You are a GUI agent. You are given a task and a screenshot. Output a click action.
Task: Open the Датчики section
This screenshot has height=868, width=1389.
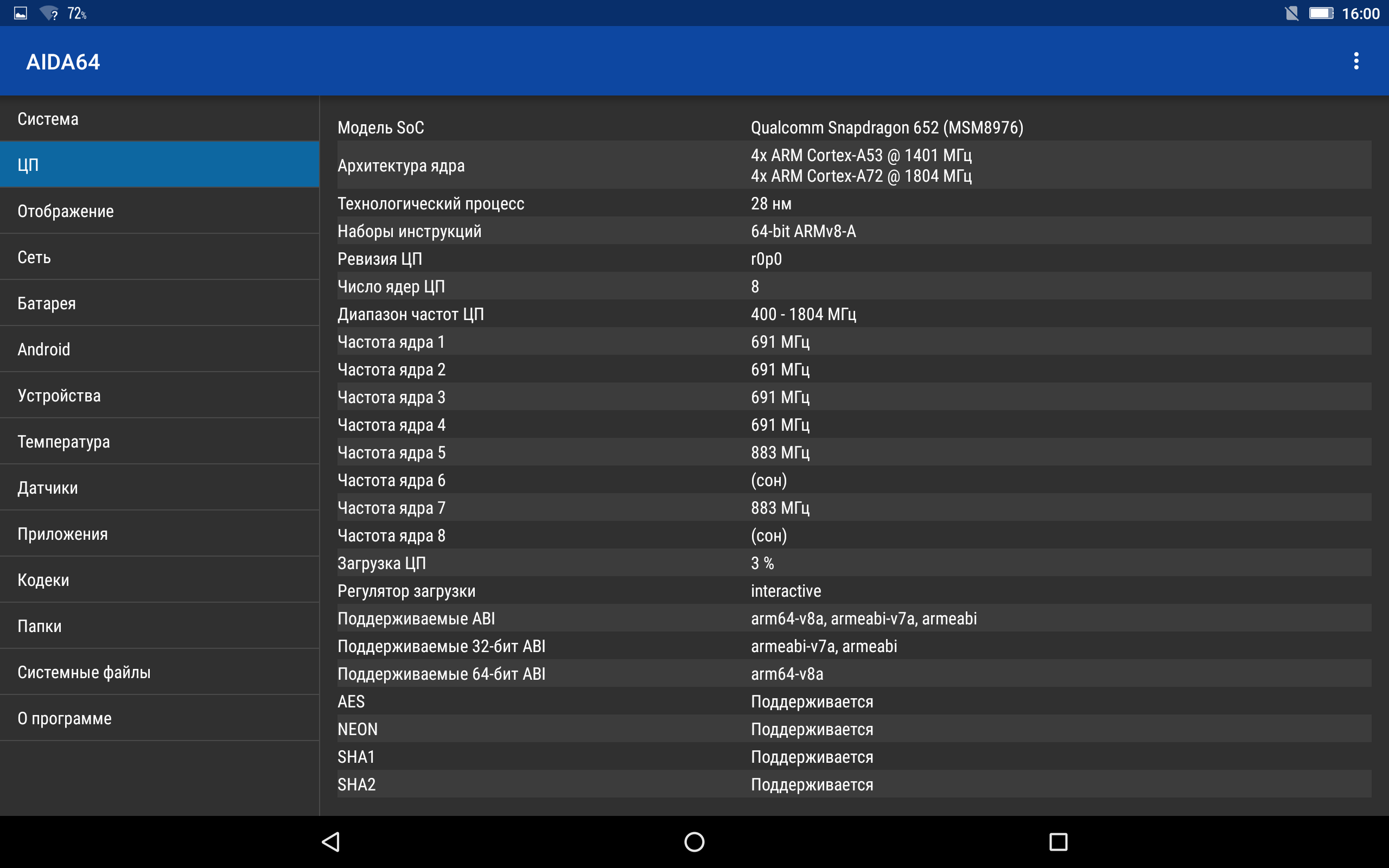point(160,487)
